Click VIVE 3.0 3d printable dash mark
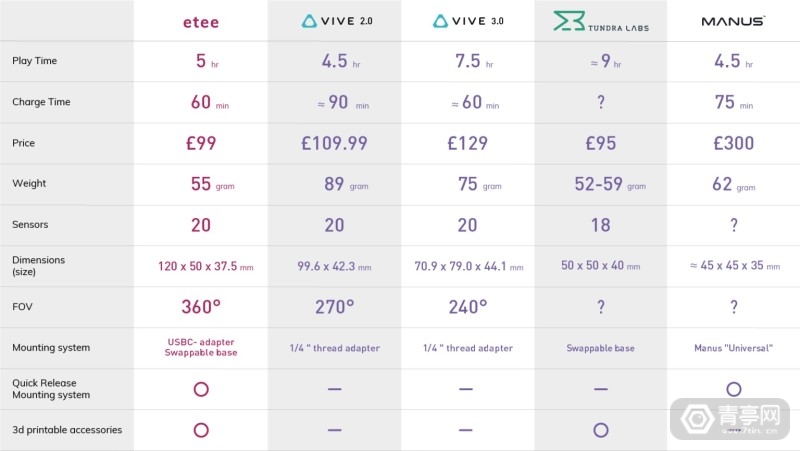Viewport: 800px width, 451px height. click(466, 430)
